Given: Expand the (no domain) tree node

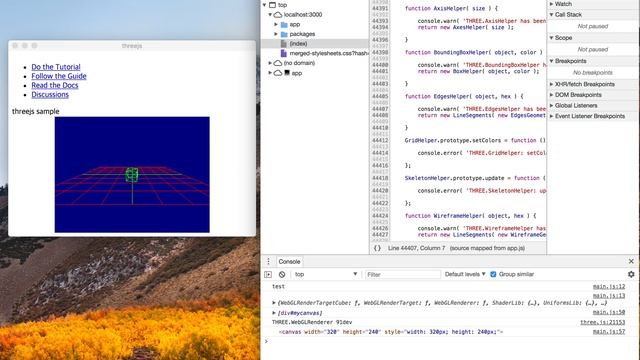Looking at the screenshot, I should (x=270, y=63).
